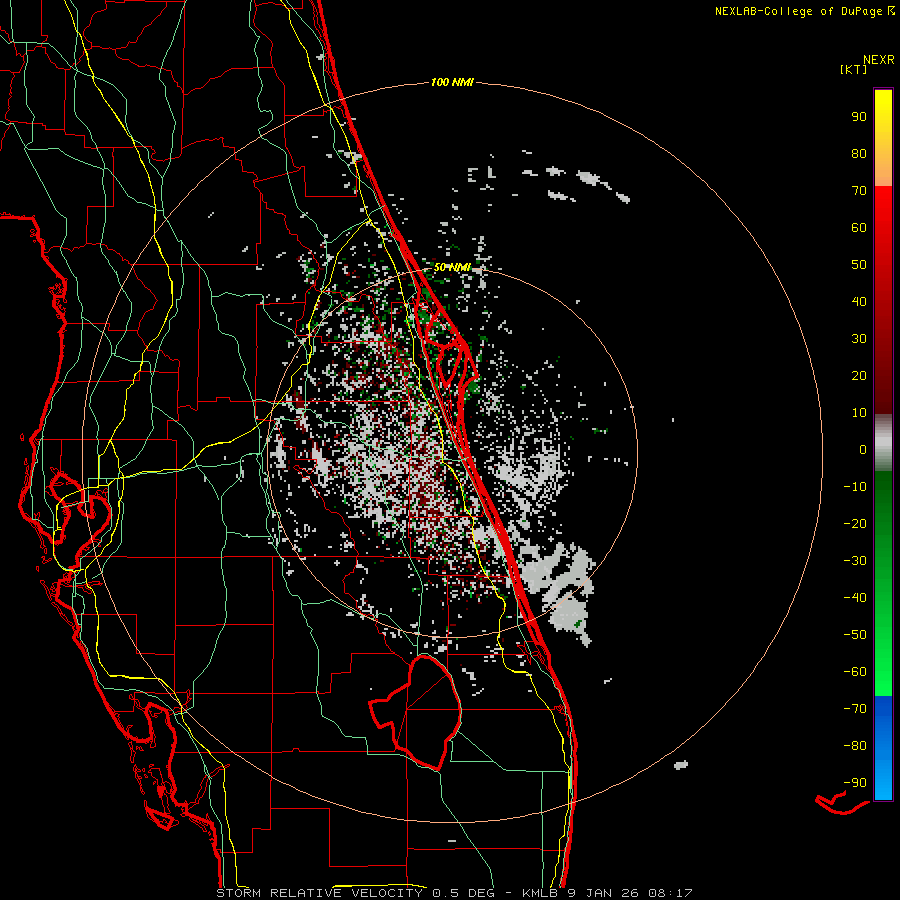Click the 40 value on velocity scale

click(x=859, y=302)
